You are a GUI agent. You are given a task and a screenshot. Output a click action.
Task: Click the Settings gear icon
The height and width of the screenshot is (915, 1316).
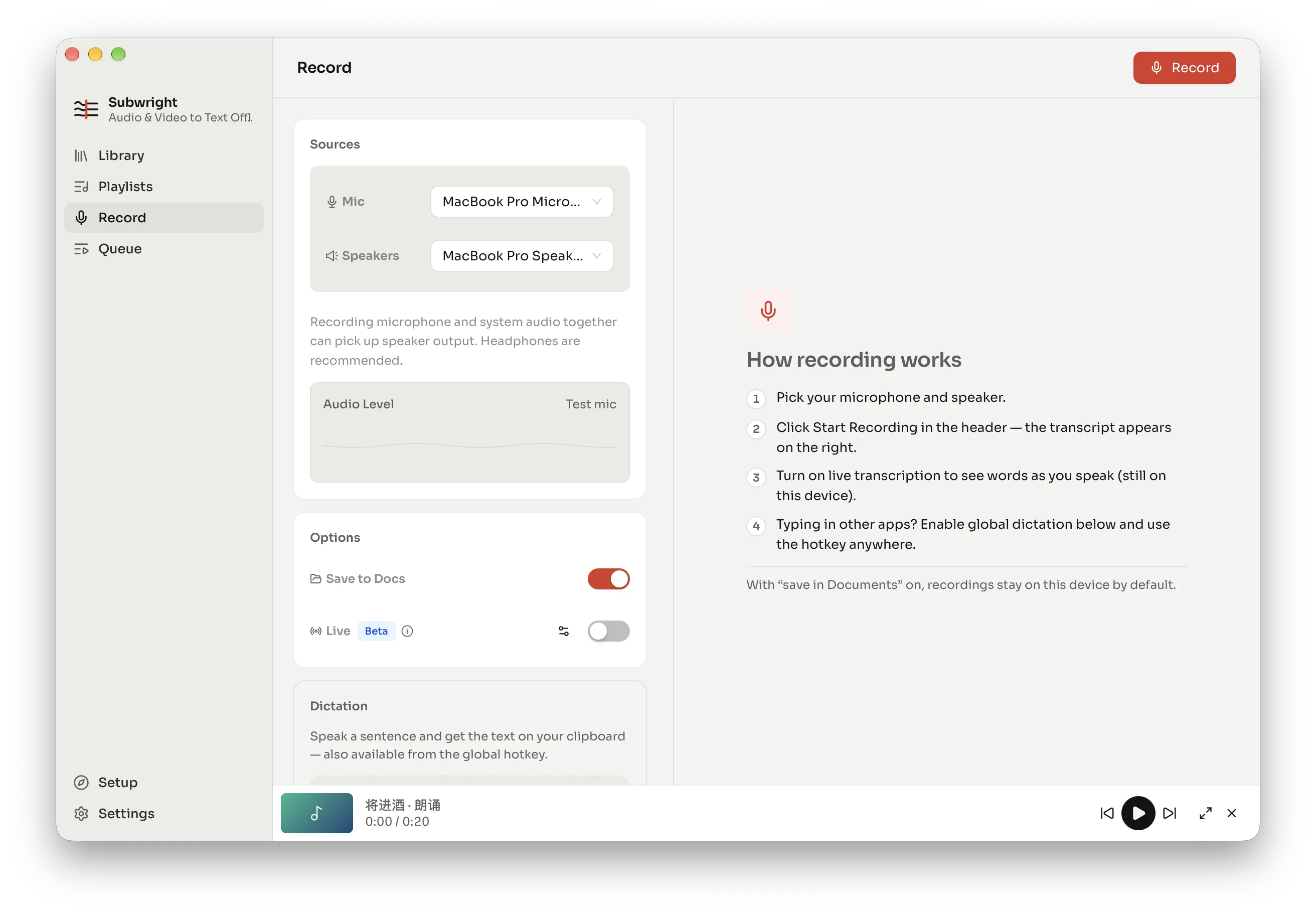(81, 813)
